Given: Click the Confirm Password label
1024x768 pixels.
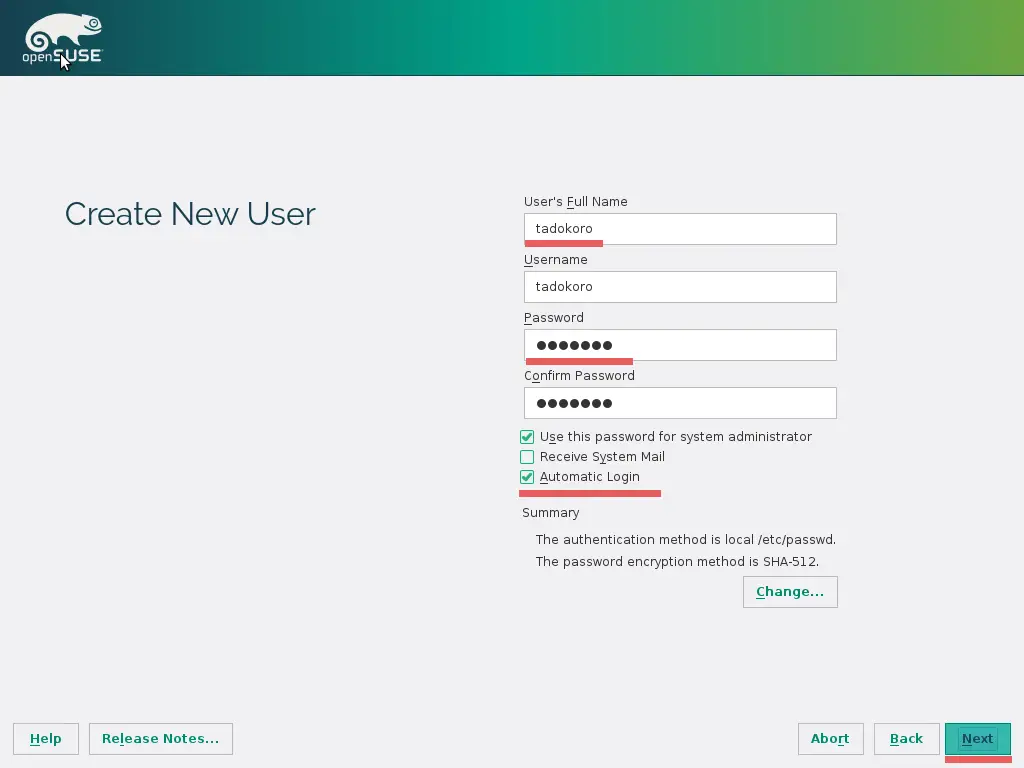Looking at the screenshot, I should (x=579, y=376).
